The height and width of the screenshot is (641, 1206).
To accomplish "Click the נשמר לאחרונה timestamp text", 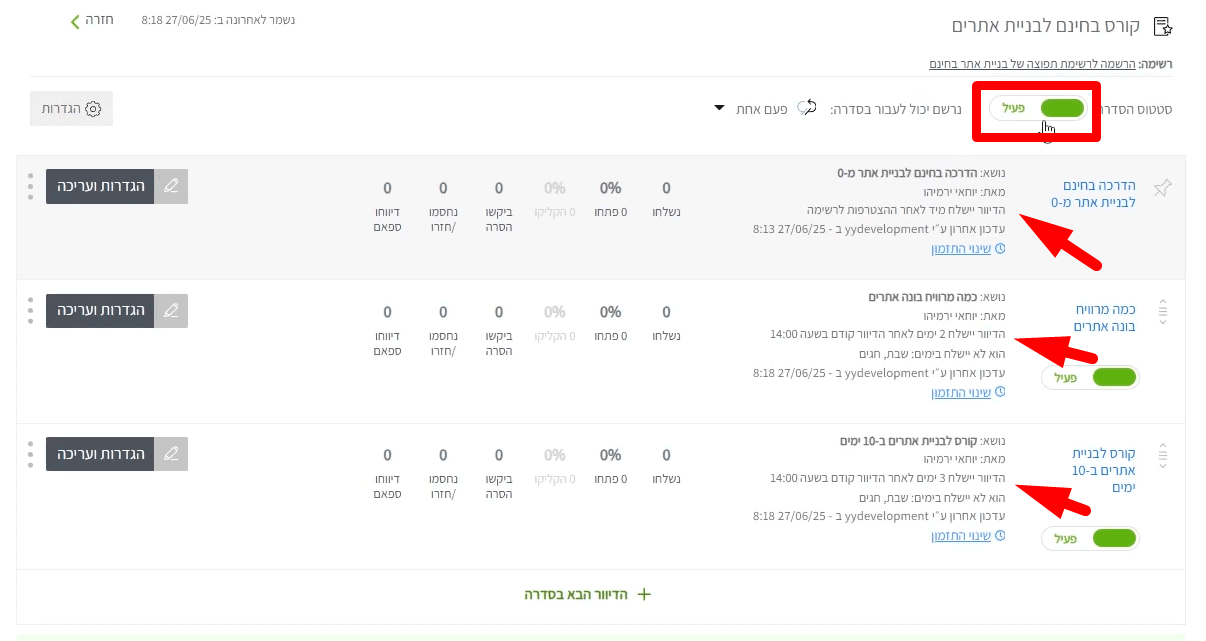I will [x=219, y=20].
